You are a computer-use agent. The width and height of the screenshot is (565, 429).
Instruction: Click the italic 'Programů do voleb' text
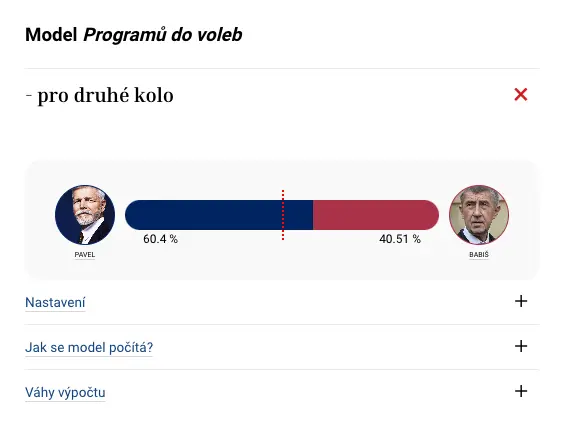pyautogui.click(x=163, y=35)
